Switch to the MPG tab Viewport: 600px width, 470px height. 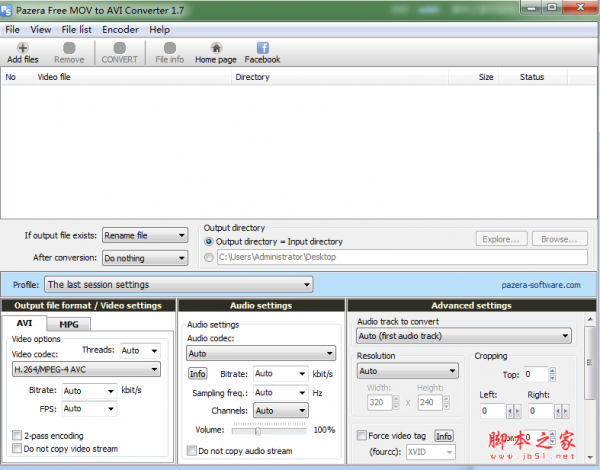[68, 324]
